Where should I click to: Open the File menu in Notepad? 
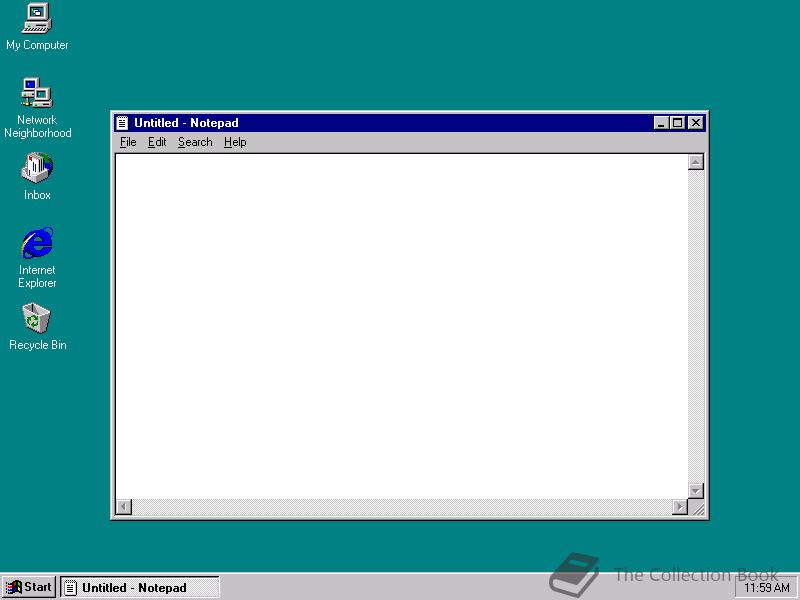[128, 142]
